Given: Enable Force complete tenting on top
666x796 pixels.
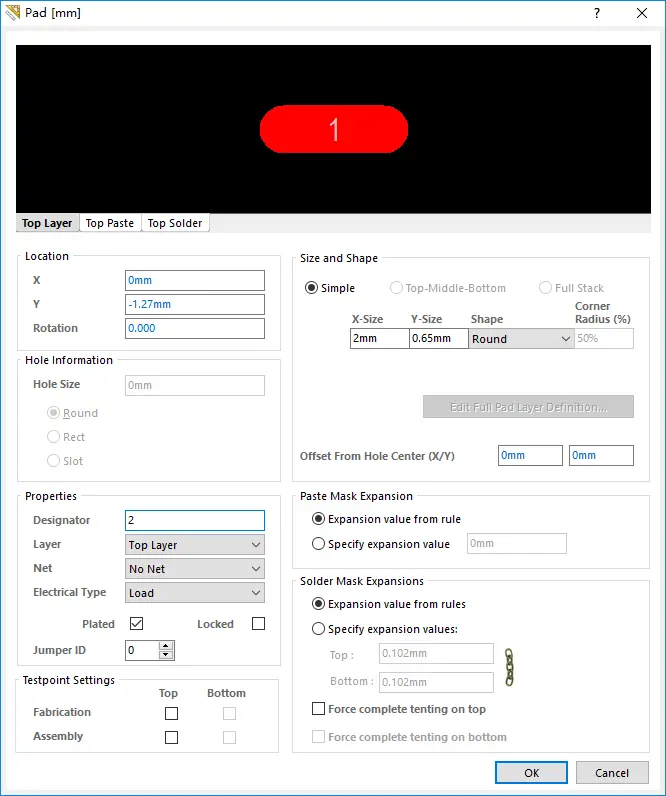Looking at the screenshot, I should tap(319, 709).
